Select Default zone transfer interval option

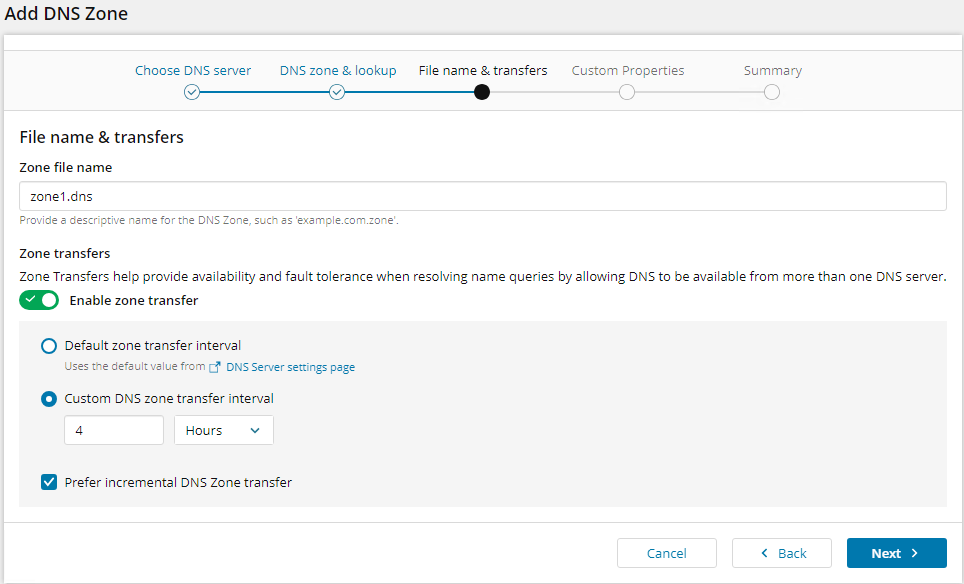click(49, 346)
